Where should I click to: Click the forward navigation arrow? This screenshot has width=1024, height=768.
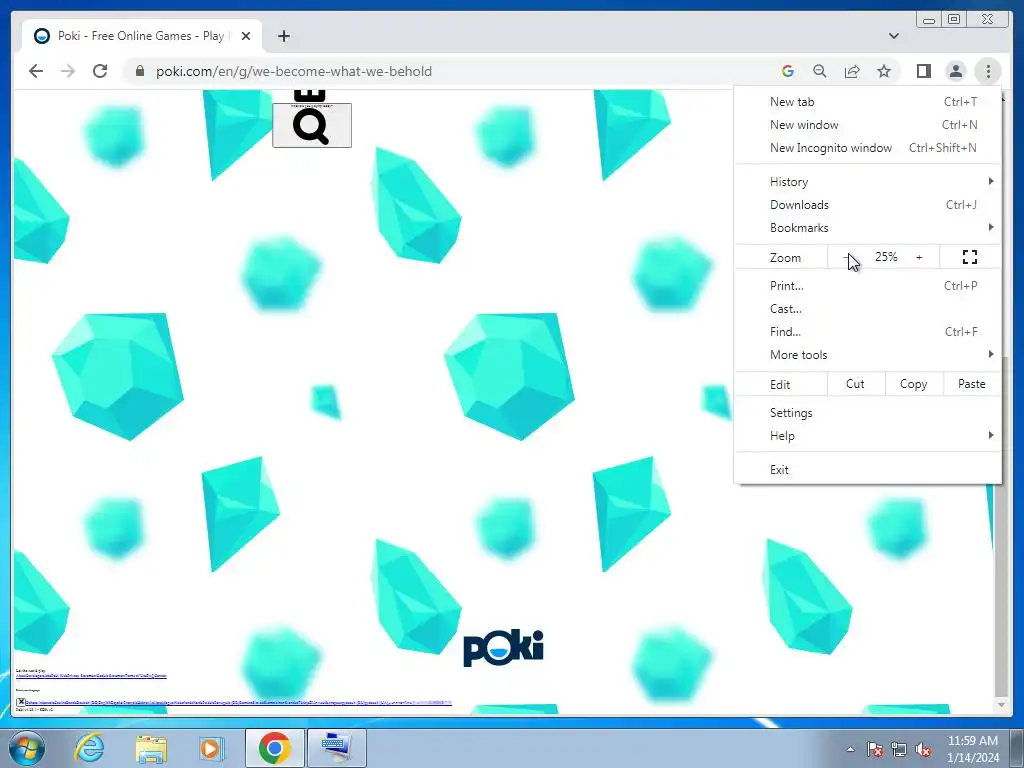(x=68, y=71)
